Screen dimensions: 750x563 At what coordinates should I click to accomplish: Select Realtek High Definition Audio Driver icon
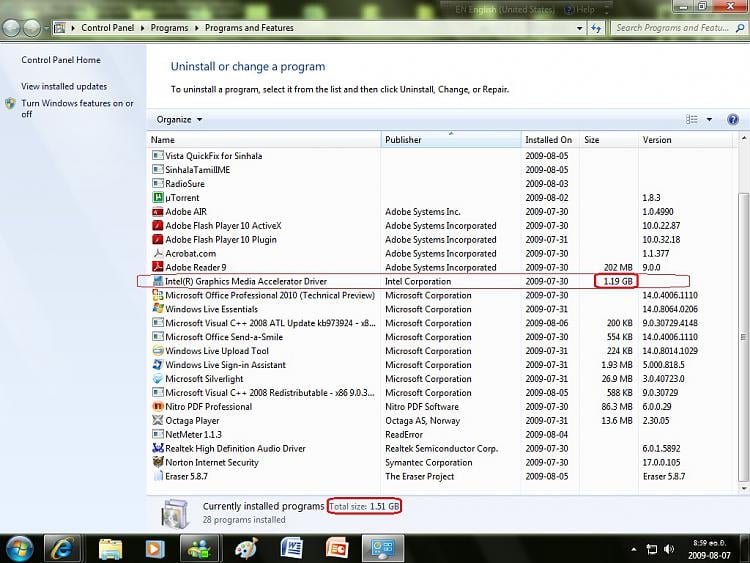pos(157,448)
